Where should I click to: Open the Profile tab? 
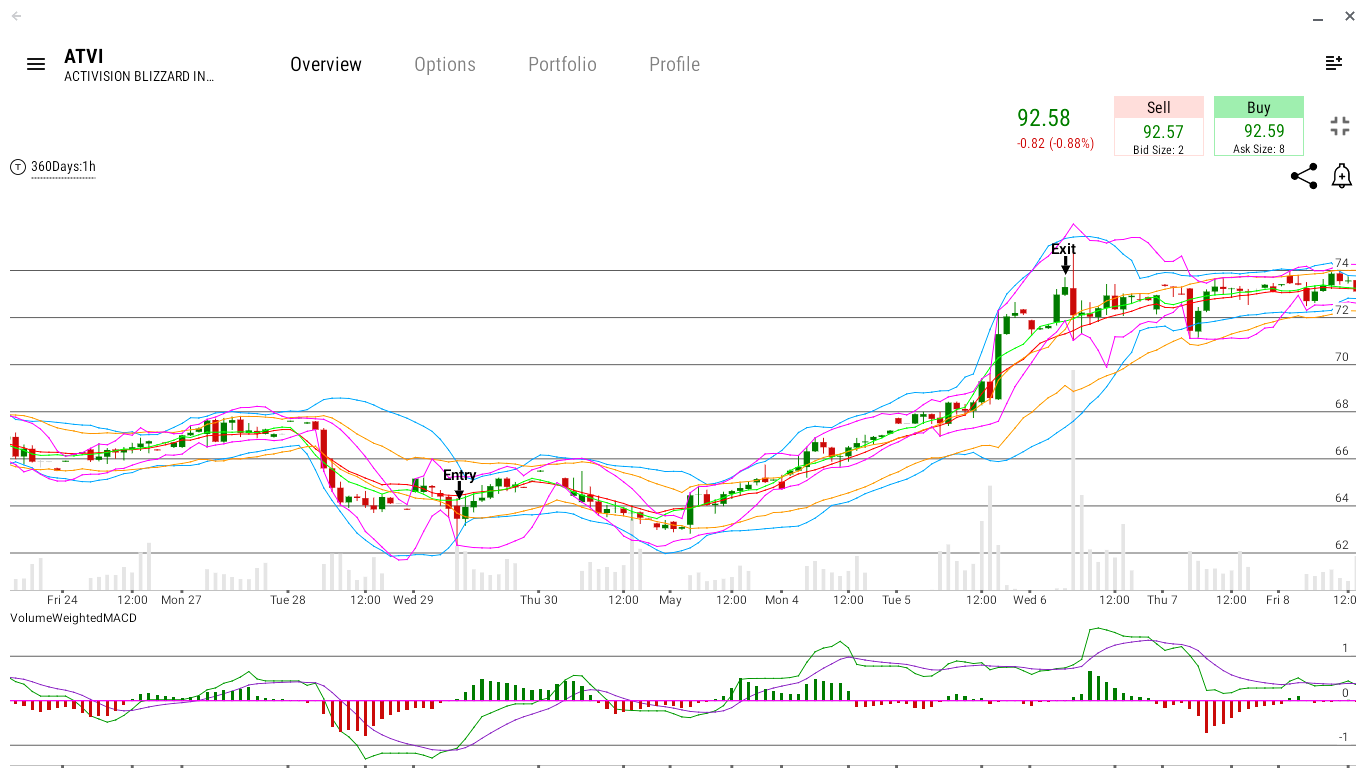click(674, 64)
